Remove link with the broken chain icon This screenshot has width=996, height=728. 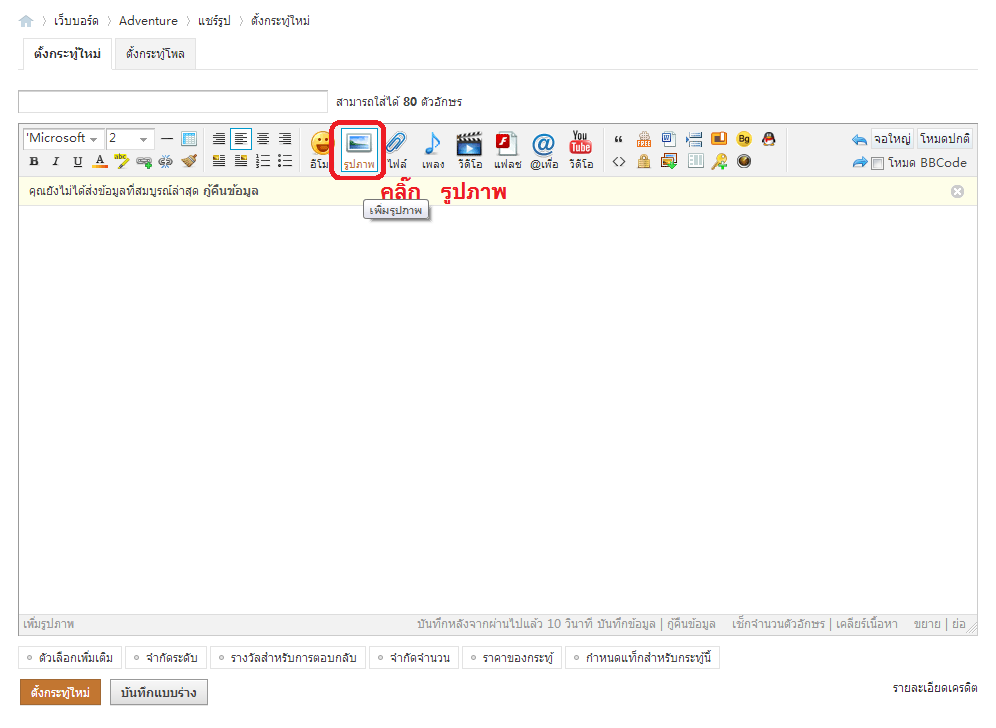pyautogui.click(x=166, y=161)
